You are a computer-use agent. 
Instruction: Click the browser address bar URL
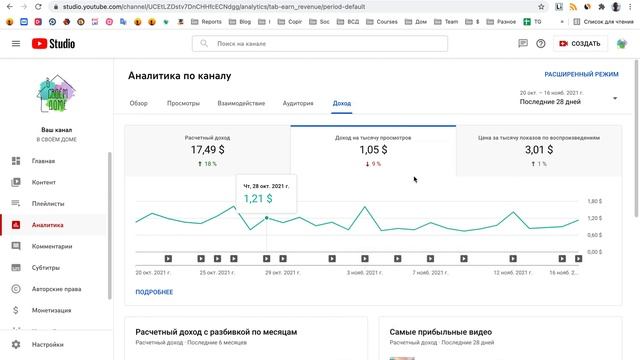214,7
